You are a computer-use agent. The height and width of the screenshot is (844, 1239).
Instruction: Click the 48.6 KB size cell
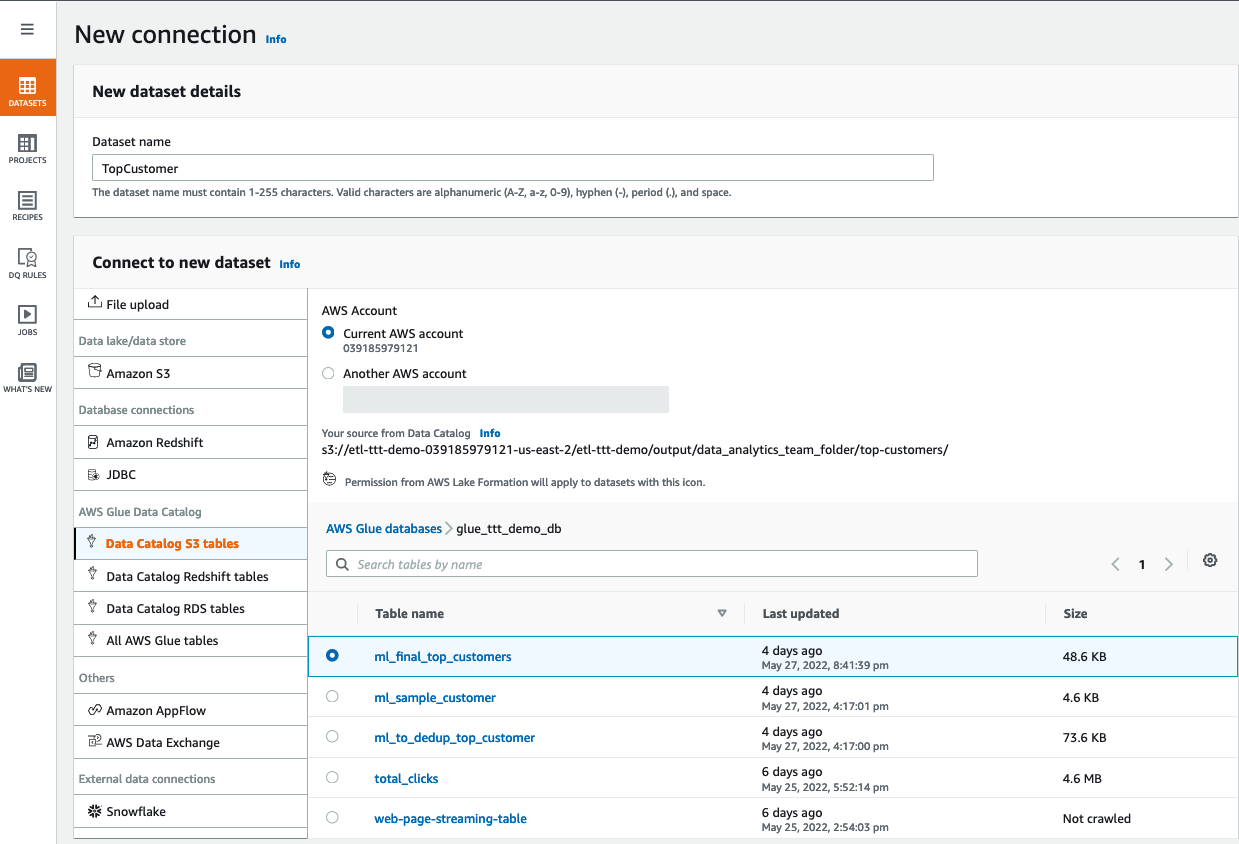pyautogui.click(x=1085, y=657)
